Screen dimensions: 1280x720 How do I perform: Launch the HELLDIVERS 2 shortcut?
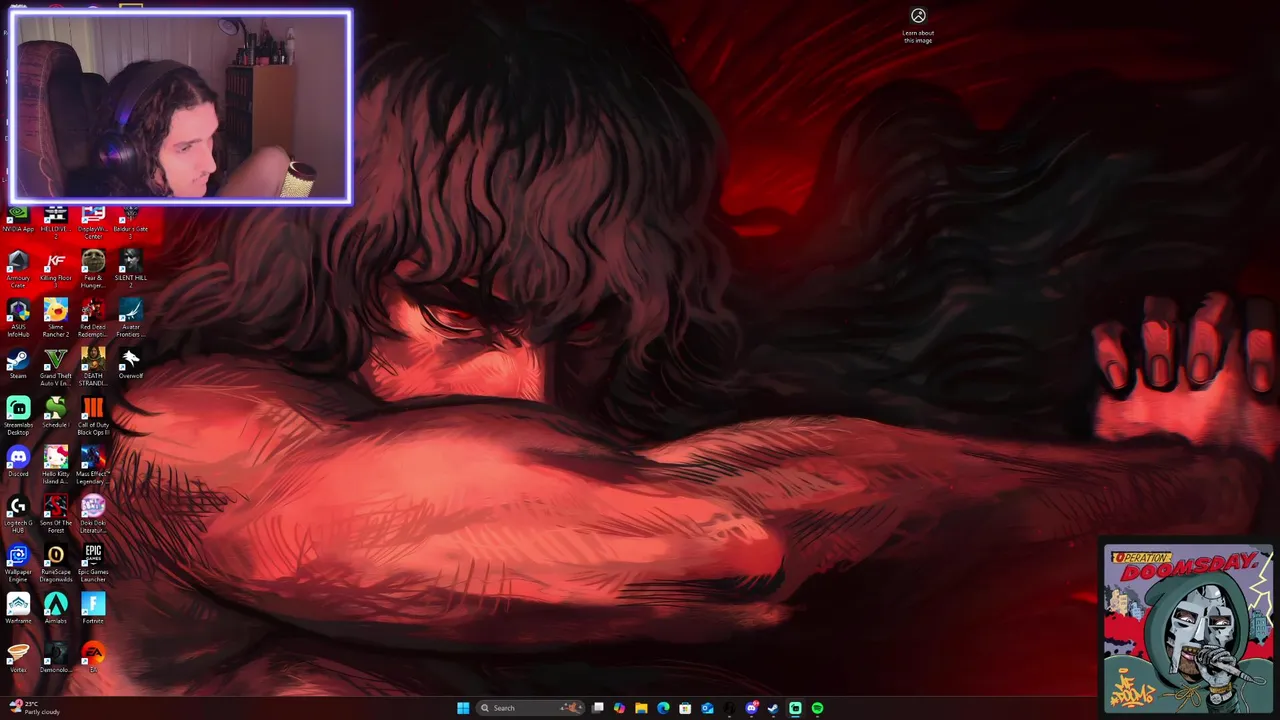coord(55,222)
